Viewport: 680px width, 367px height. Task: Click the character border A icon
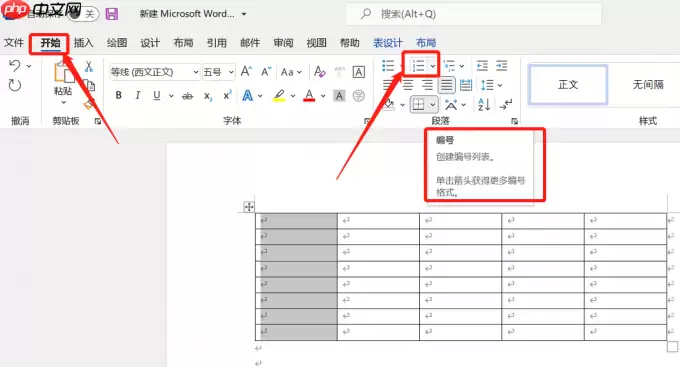point(359,72)
